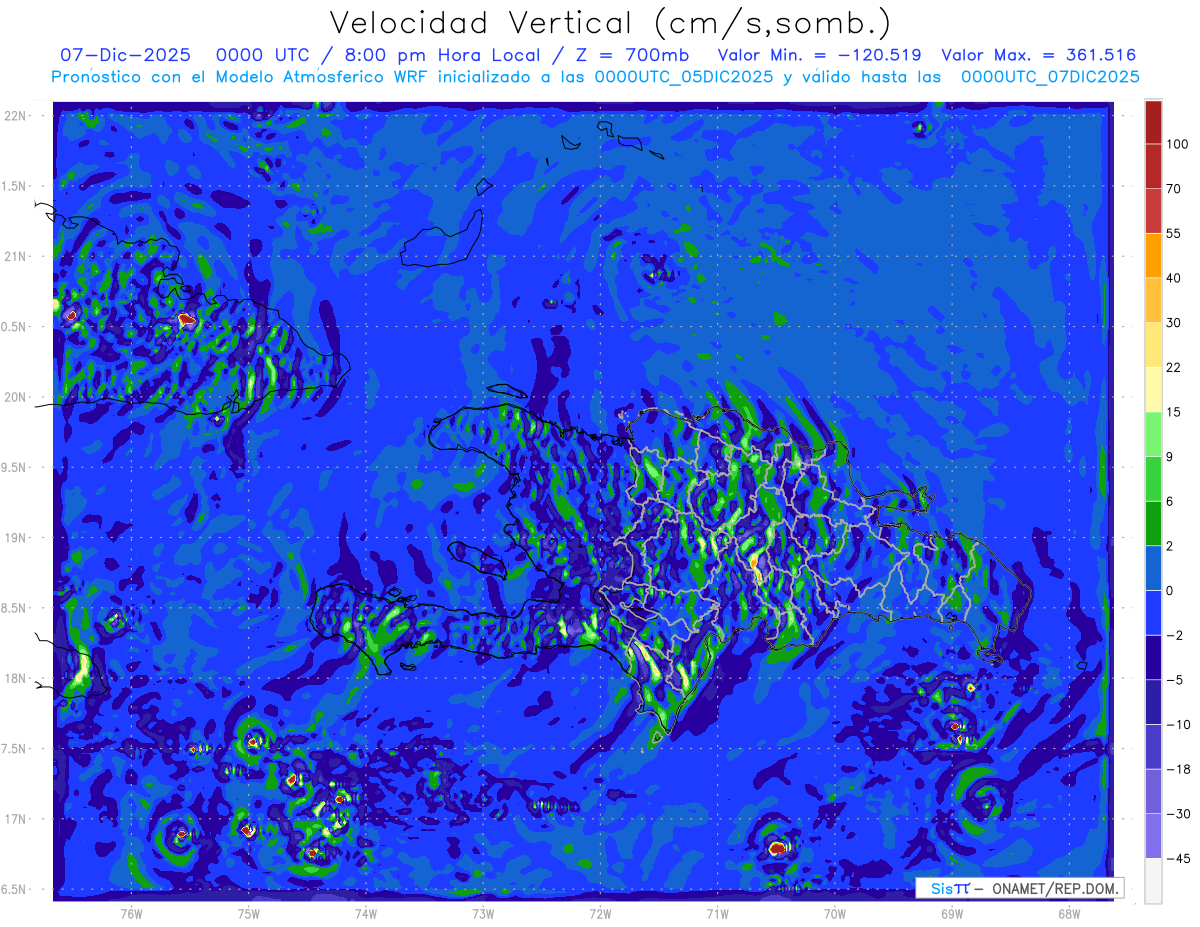This screenshot has width=1200, height=927.
Task: Pick the lavender swatch between -45 and -30
Action: [x=1153, y=837]
